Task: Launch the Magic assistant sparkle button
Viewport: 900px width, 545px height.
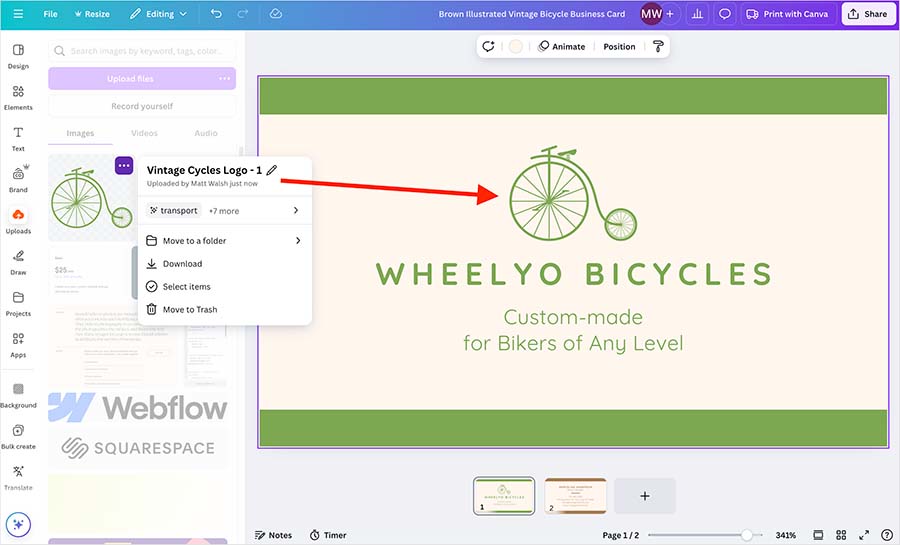Action: (x=18, y=524)
